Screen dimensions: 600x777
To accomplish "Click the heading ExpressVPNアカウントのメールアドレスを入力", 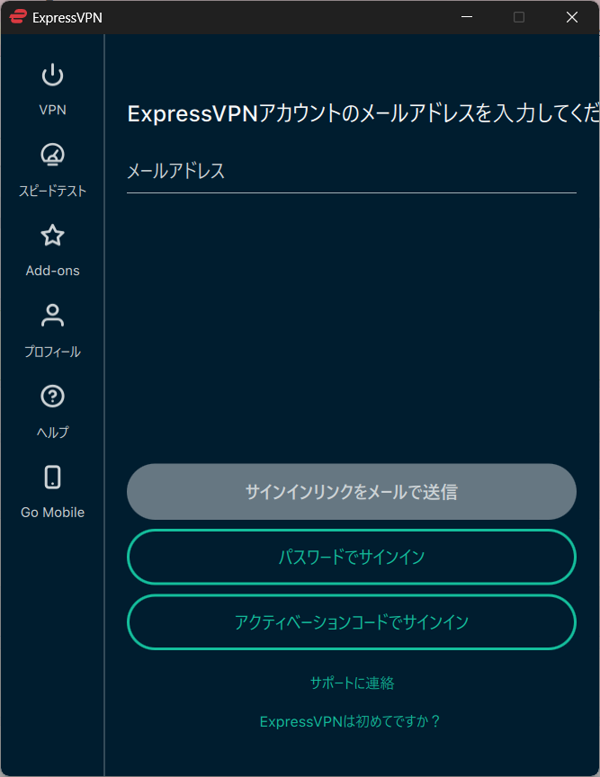I will (363, 113).
